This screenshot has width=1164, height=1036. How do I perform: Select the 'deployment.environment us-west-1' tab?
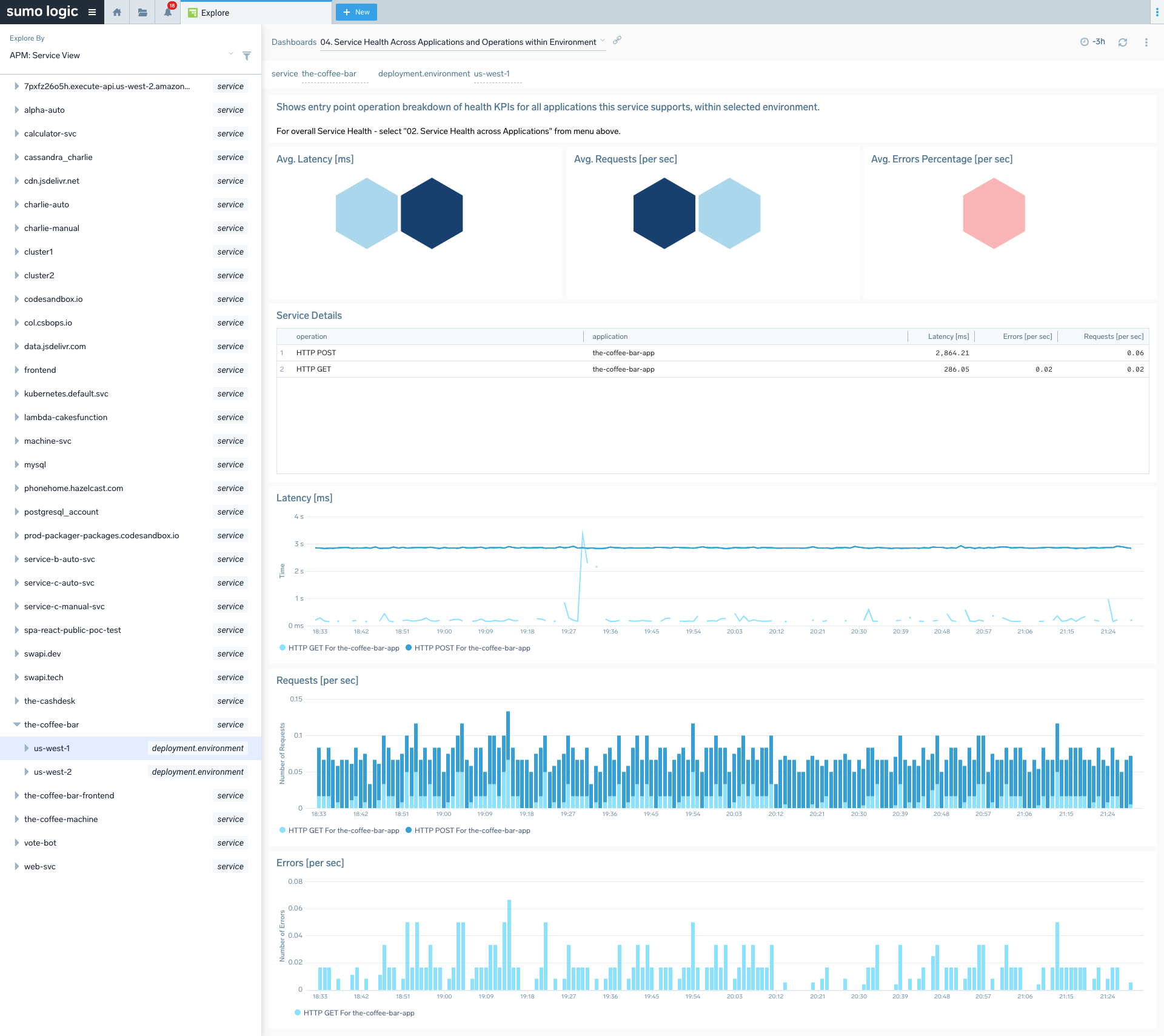tap(445, 73)
